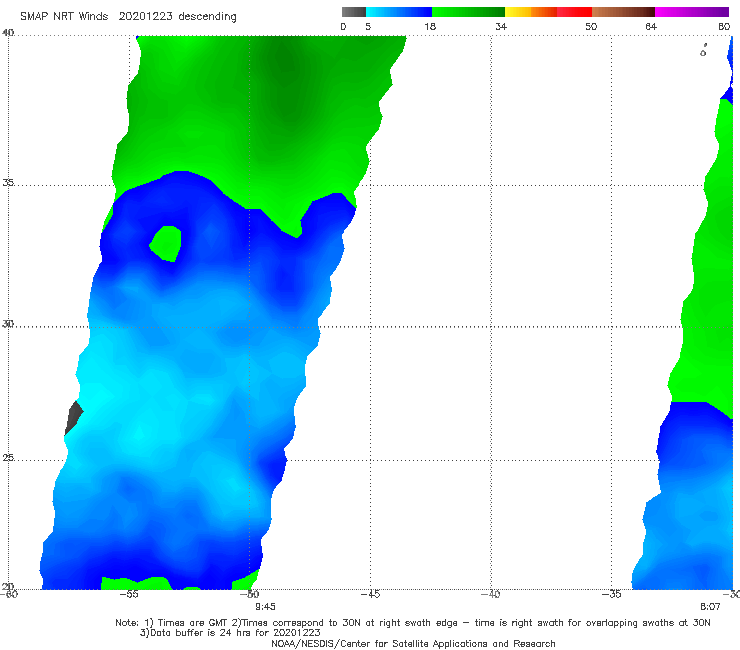Click the swath time label '9:45'
The width and height of the screenshot is (740, 650).
click(265, 607)
